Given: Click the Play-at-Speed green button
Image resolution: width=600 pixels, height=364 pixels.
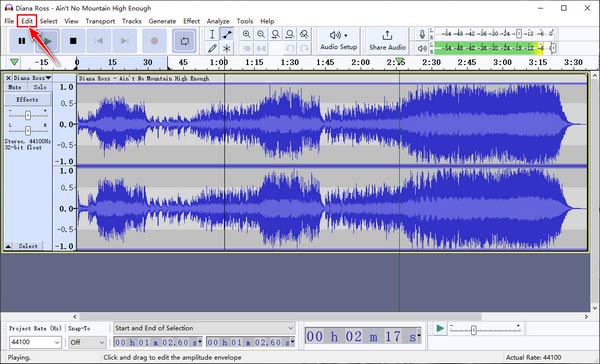Looking at the screenshot, I should pos(440,328).
